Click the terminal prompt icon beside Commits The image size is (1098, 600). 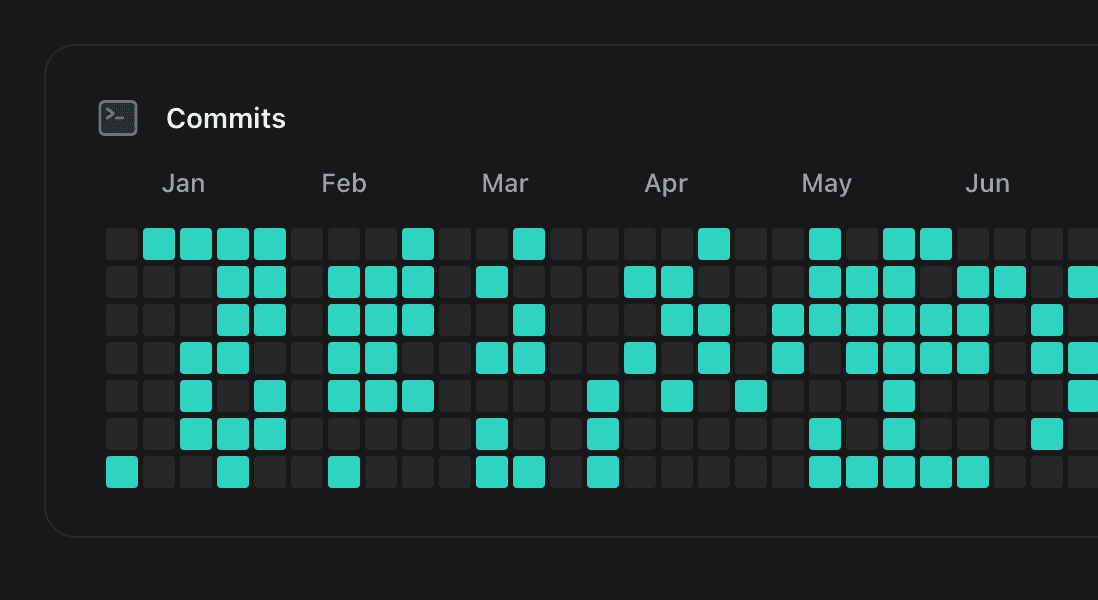click(118, 117)
